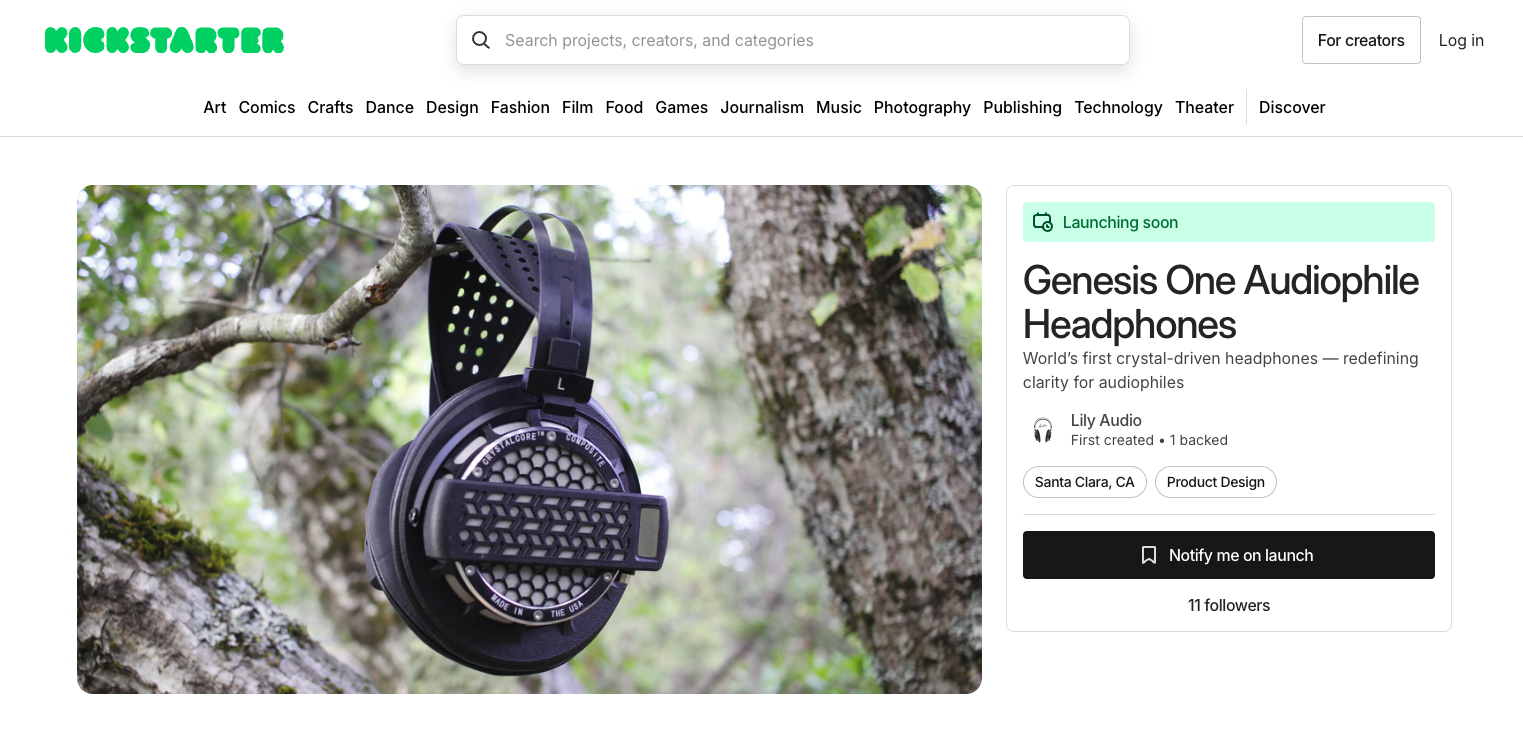Click the Log in link
Image resolution: width=1523 pixels, height=739 pixels.
1461,40
